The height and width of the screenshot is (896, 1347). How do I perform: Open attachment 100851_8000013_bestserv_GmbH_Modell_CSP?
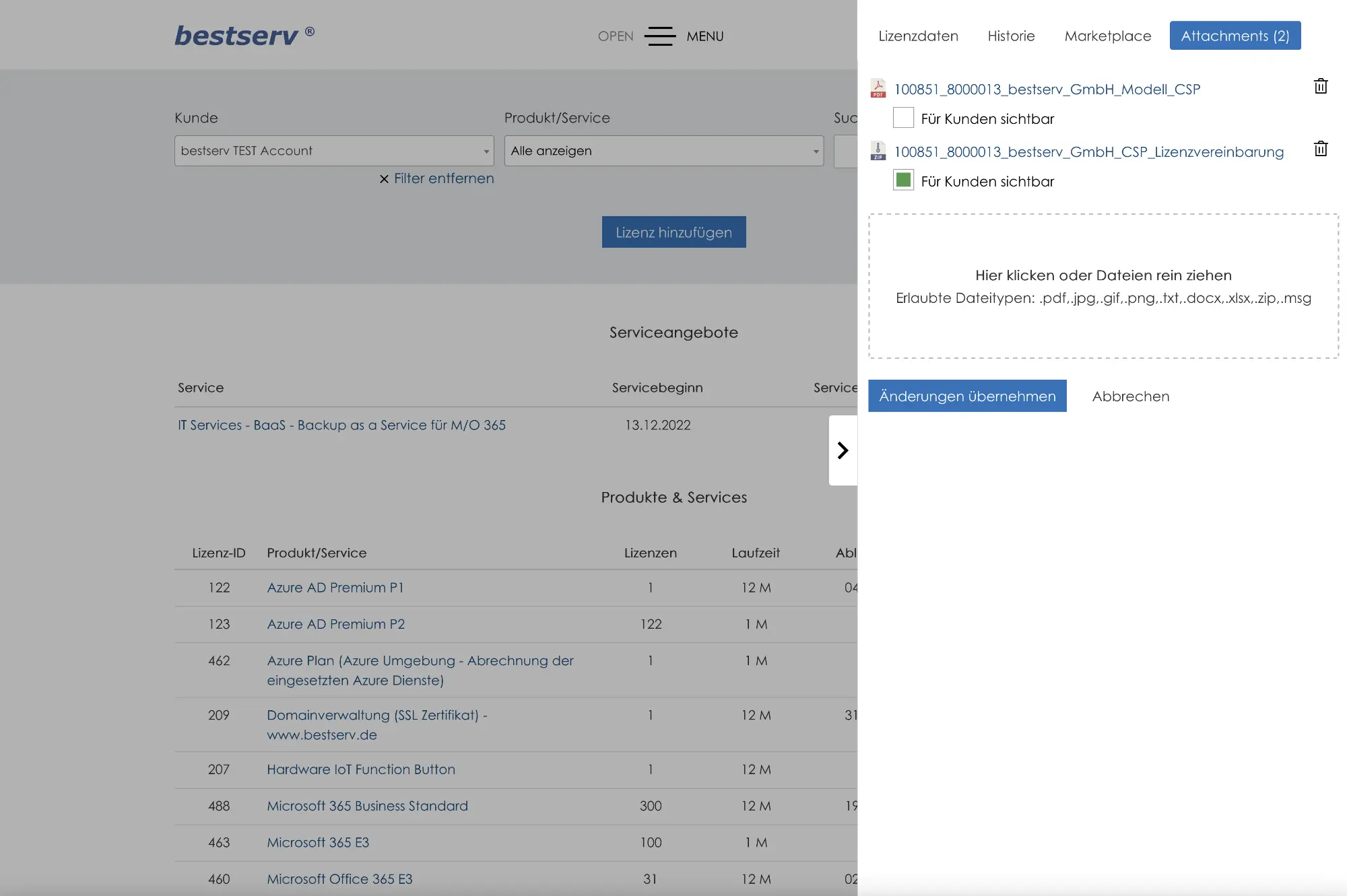(1047, 89)
